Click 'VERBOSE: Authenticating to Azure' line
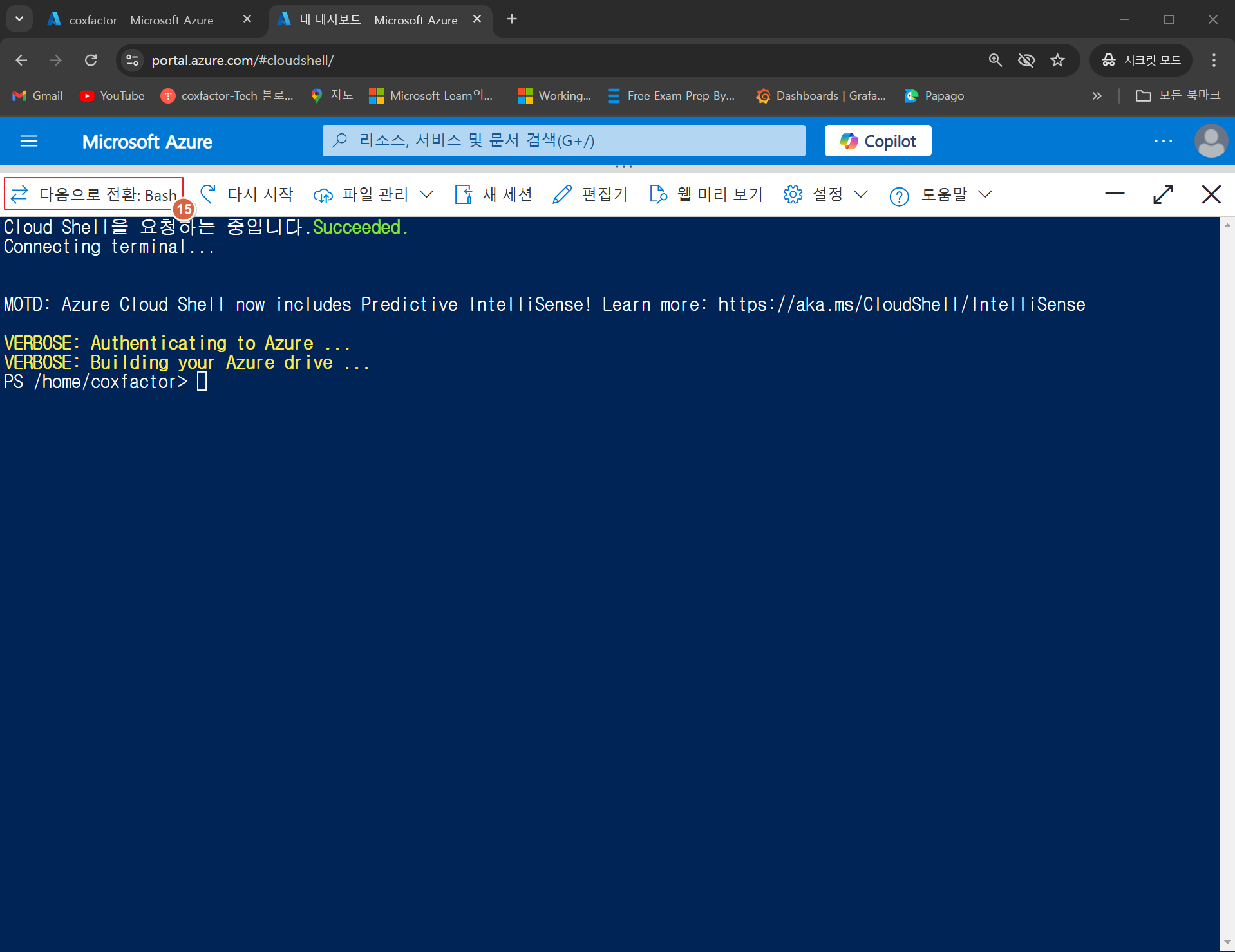Screen dimensions: 1235x952 click(177, 343)
